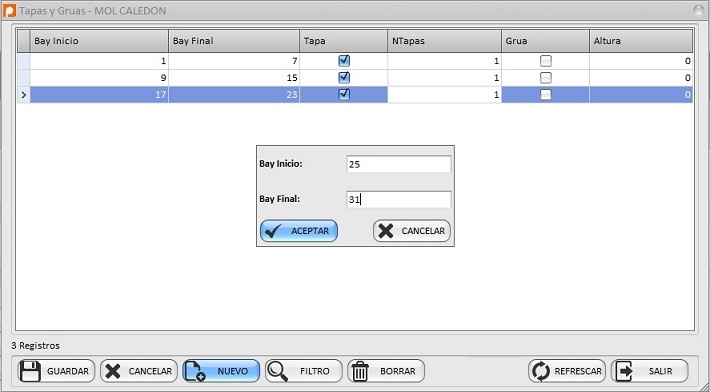The width and height of the screenshot is (710, 392).
Task: Open the FILTRO search filter
Action: [303, 371]
